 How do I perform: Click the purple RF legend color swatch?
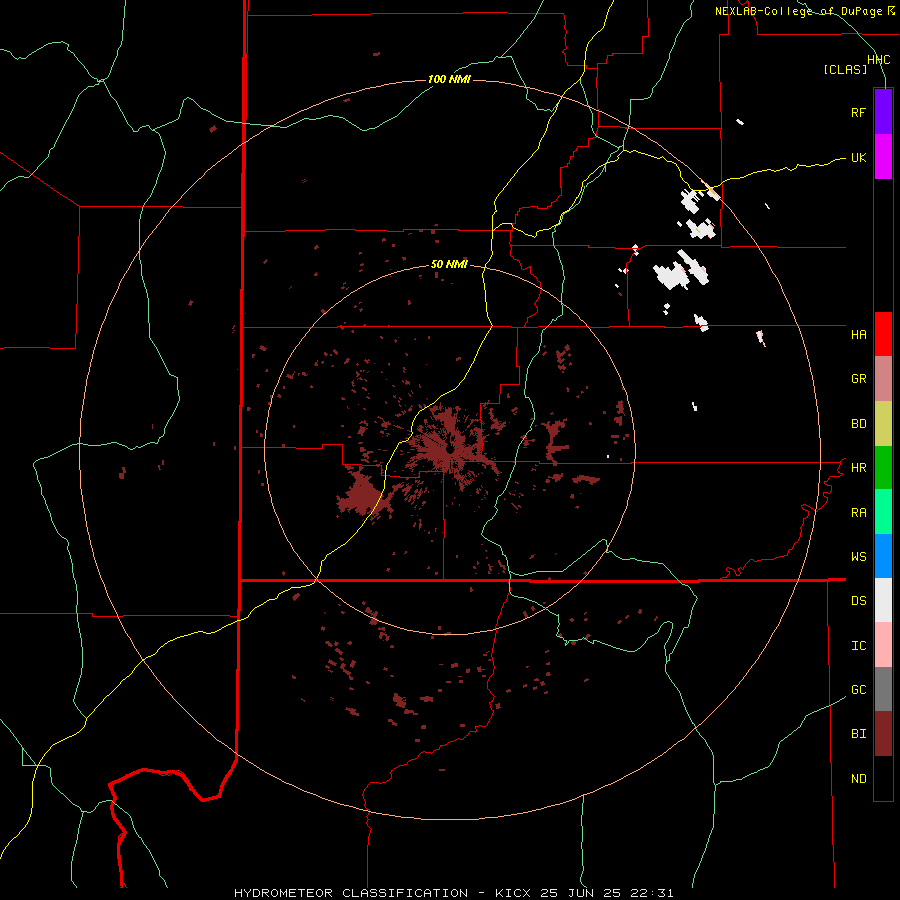883,112
